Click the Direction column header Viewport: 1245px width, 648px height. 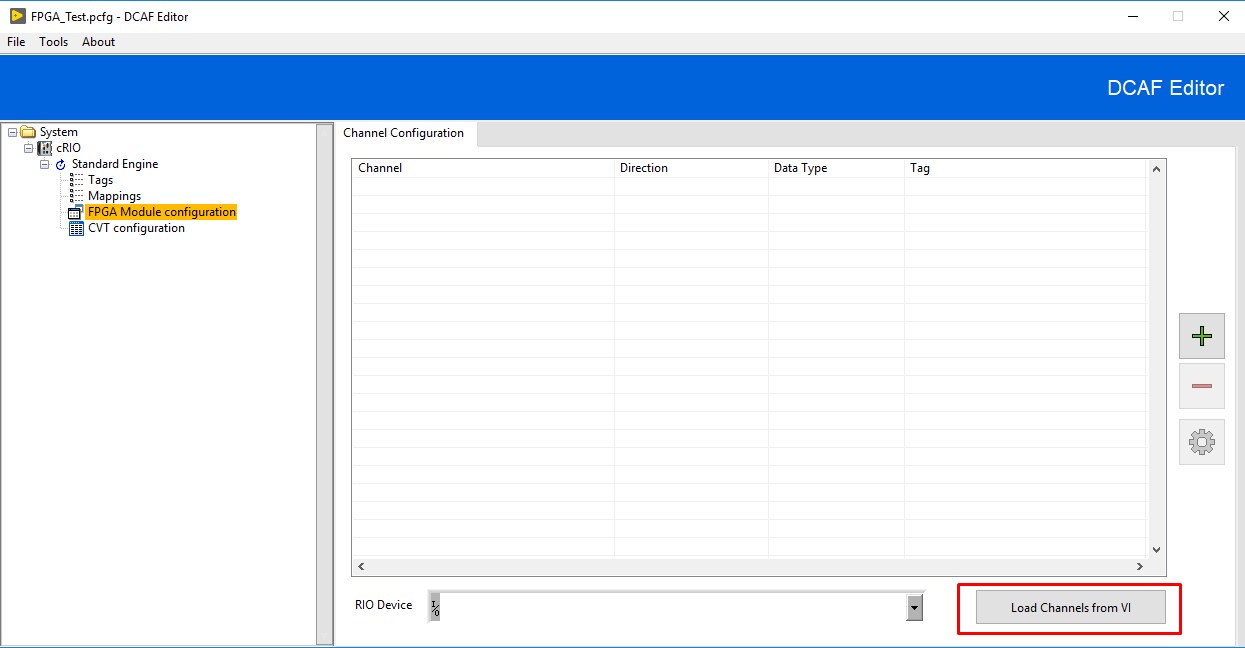691,168
